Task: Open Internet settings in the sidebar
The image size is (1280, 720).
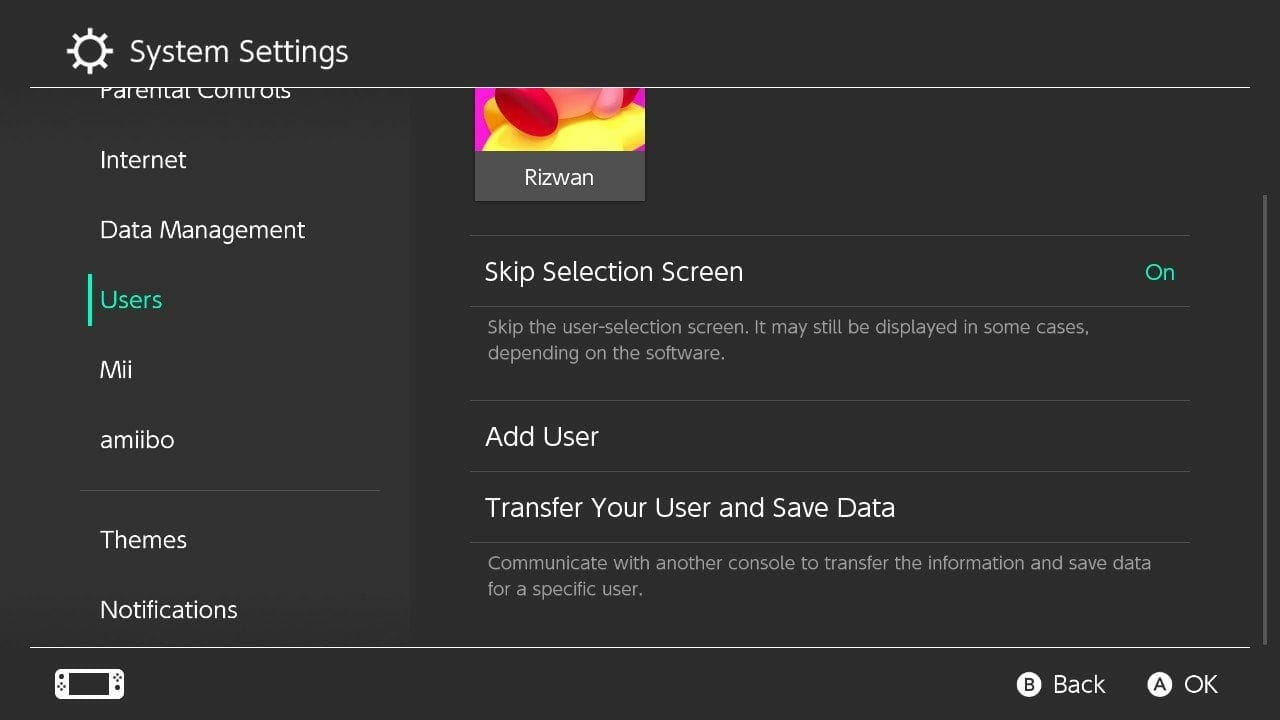Action: click(143, 160)
